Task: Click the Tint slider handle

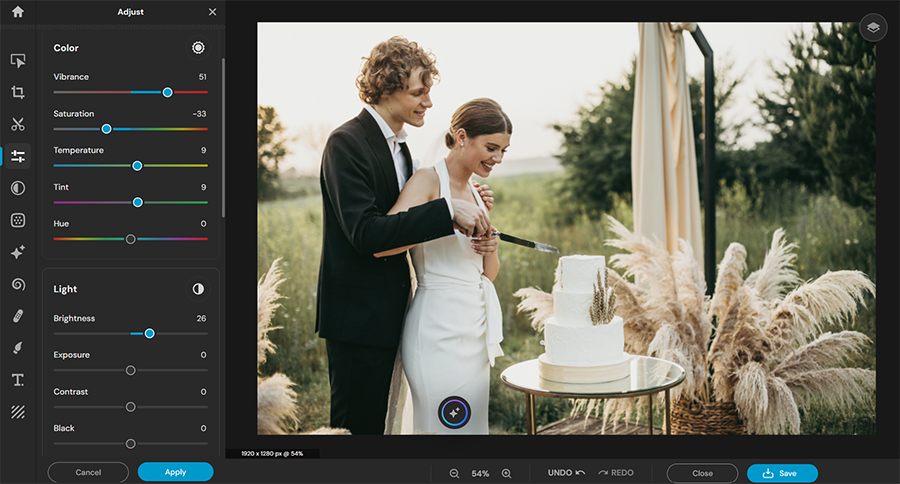Action: [138, 202]
